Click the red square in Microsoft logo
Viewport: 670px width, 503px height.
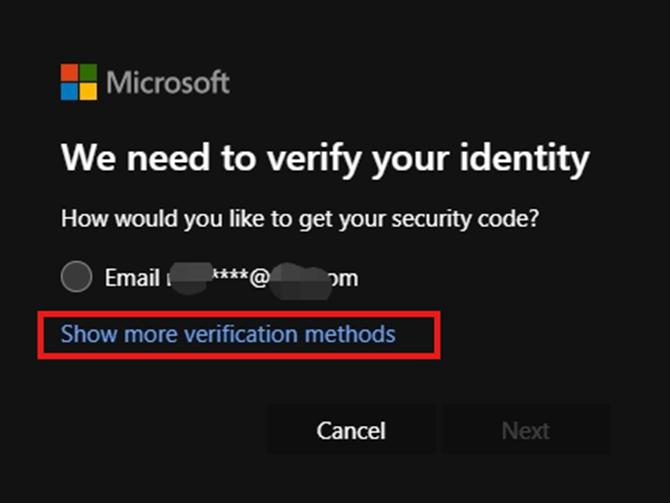click(69, 73)
